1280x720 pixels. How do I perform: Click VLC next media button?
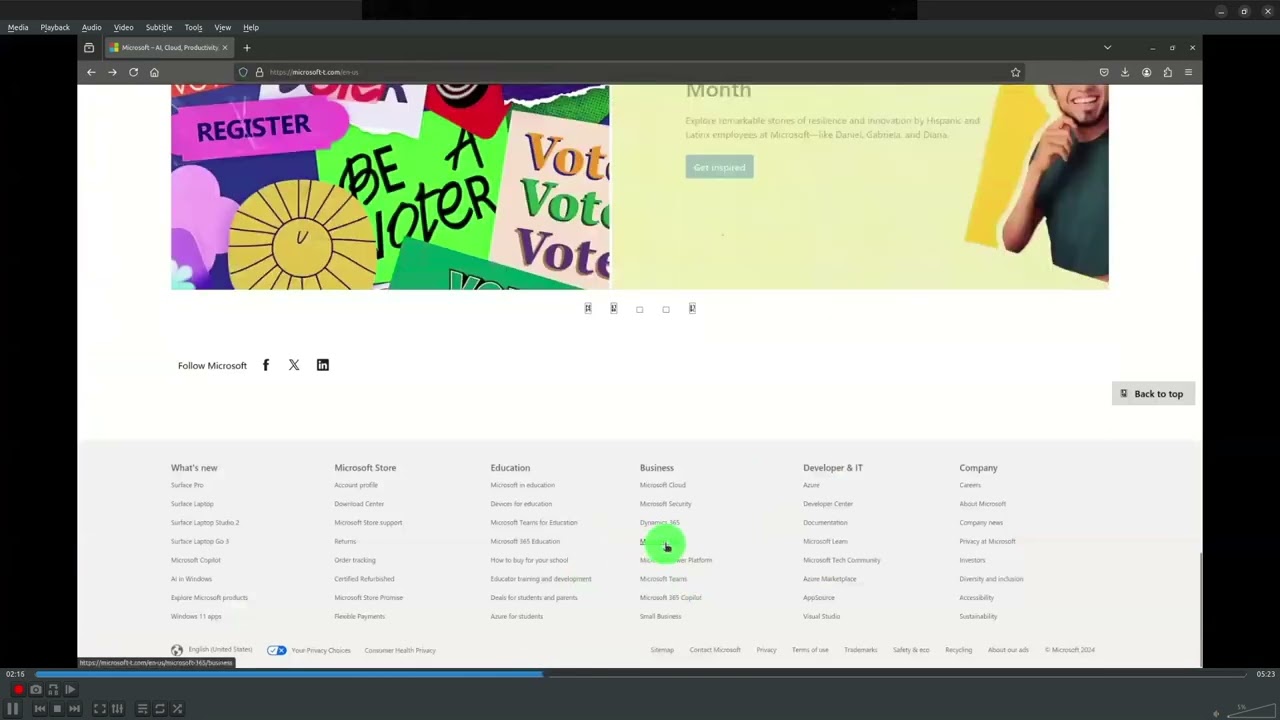[x=74, y=709]
